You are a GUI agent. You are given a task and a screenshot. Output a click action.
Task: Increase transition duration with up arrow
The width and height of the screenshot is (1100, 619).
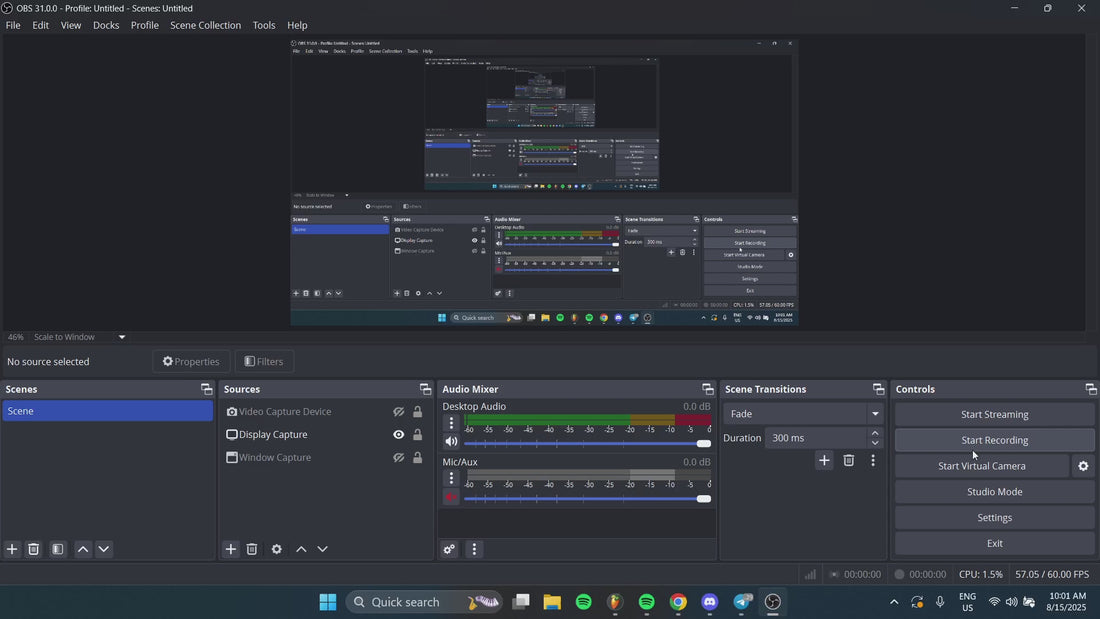(875, 433)
